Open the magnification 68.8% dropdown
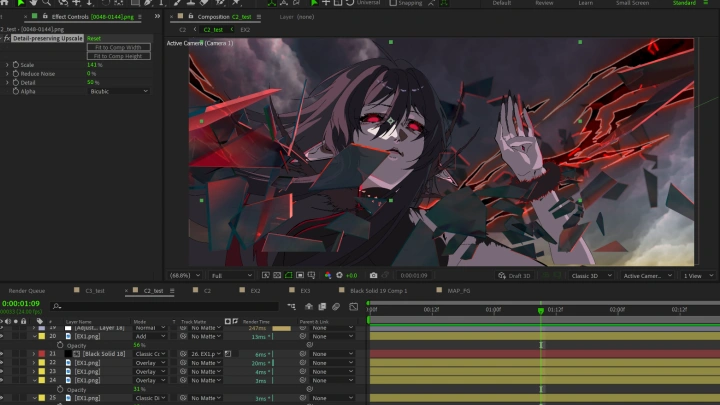 185,276
